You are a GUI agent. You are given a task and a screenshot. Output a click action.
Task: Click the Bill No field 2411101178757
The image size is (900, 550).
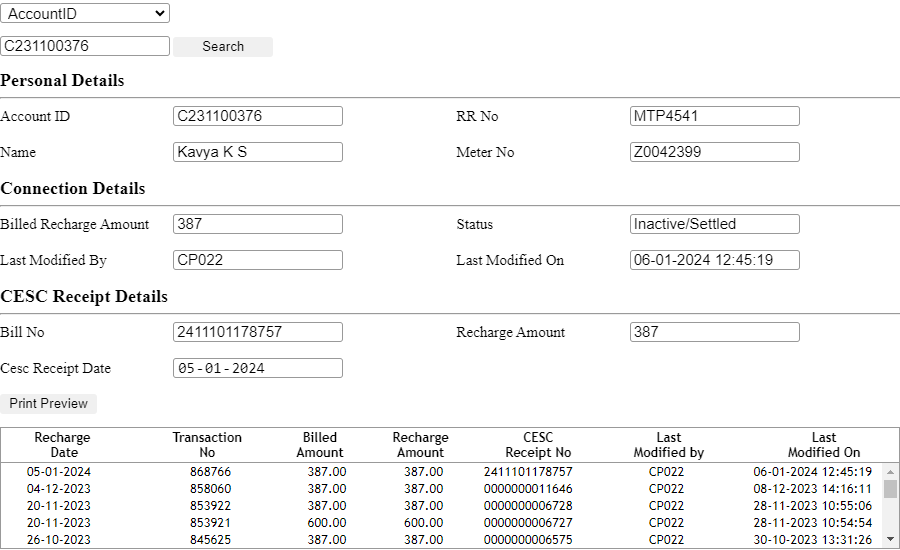point(258,332)
